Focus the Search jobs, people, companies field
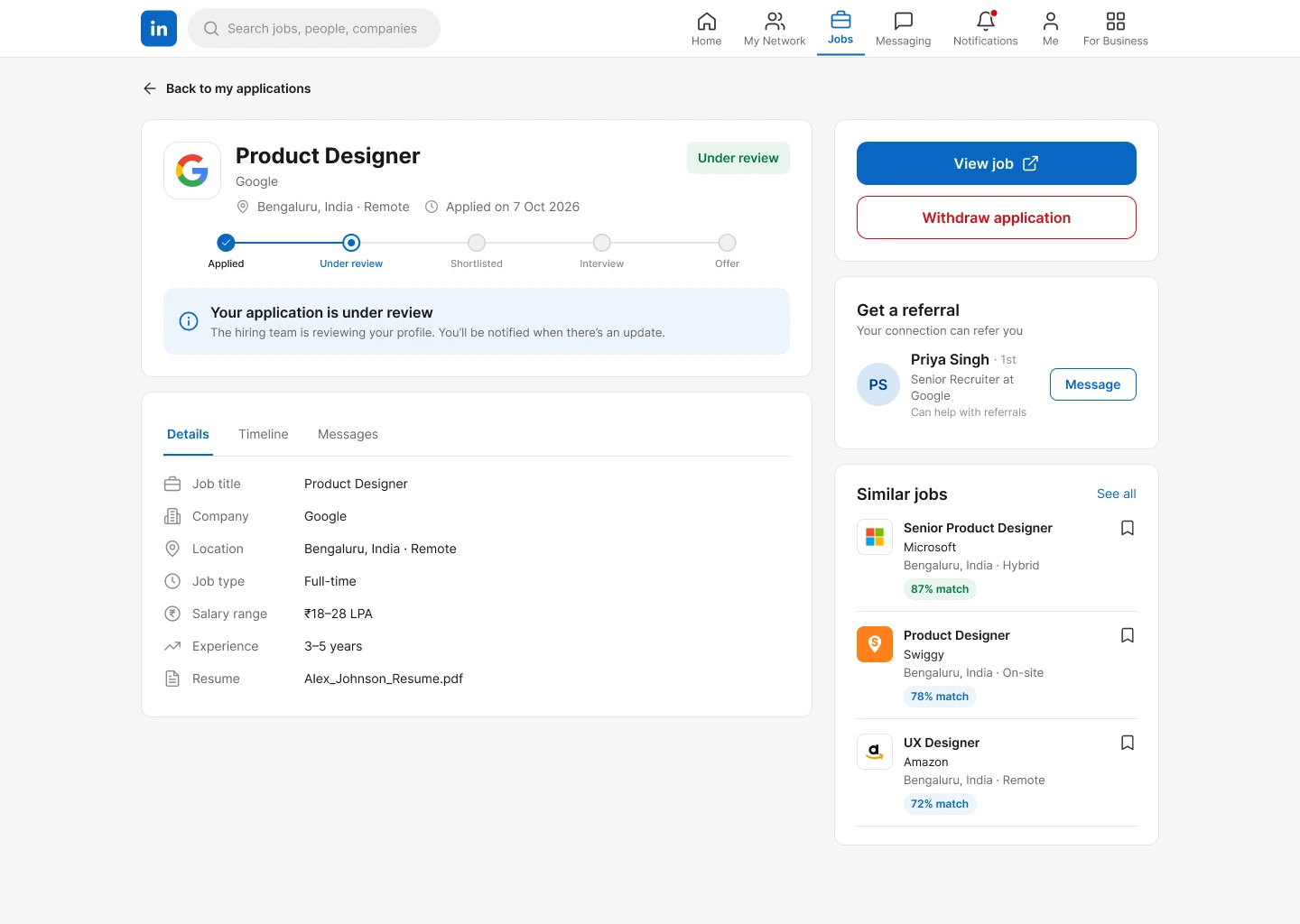The height and width of the screenshot is (924, 1300). [x=314, y=28]
